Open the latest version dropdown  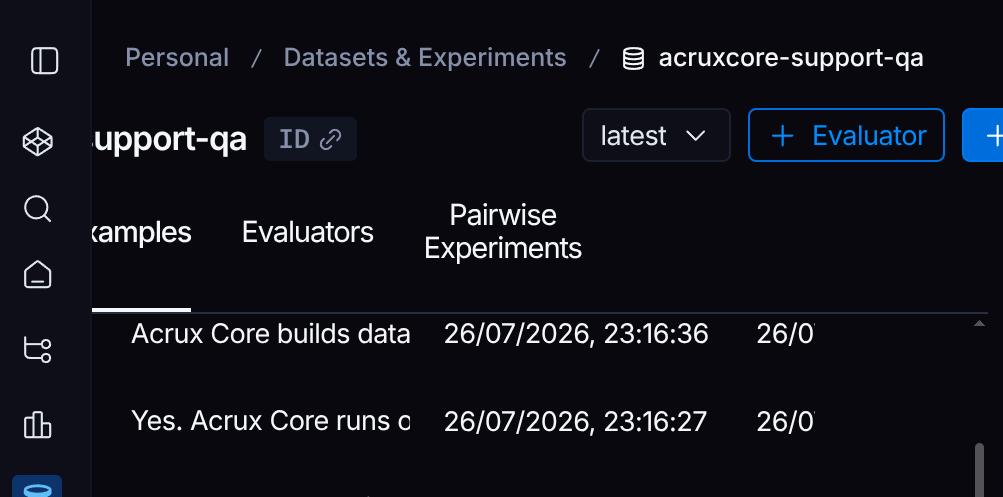coord(656,135)
